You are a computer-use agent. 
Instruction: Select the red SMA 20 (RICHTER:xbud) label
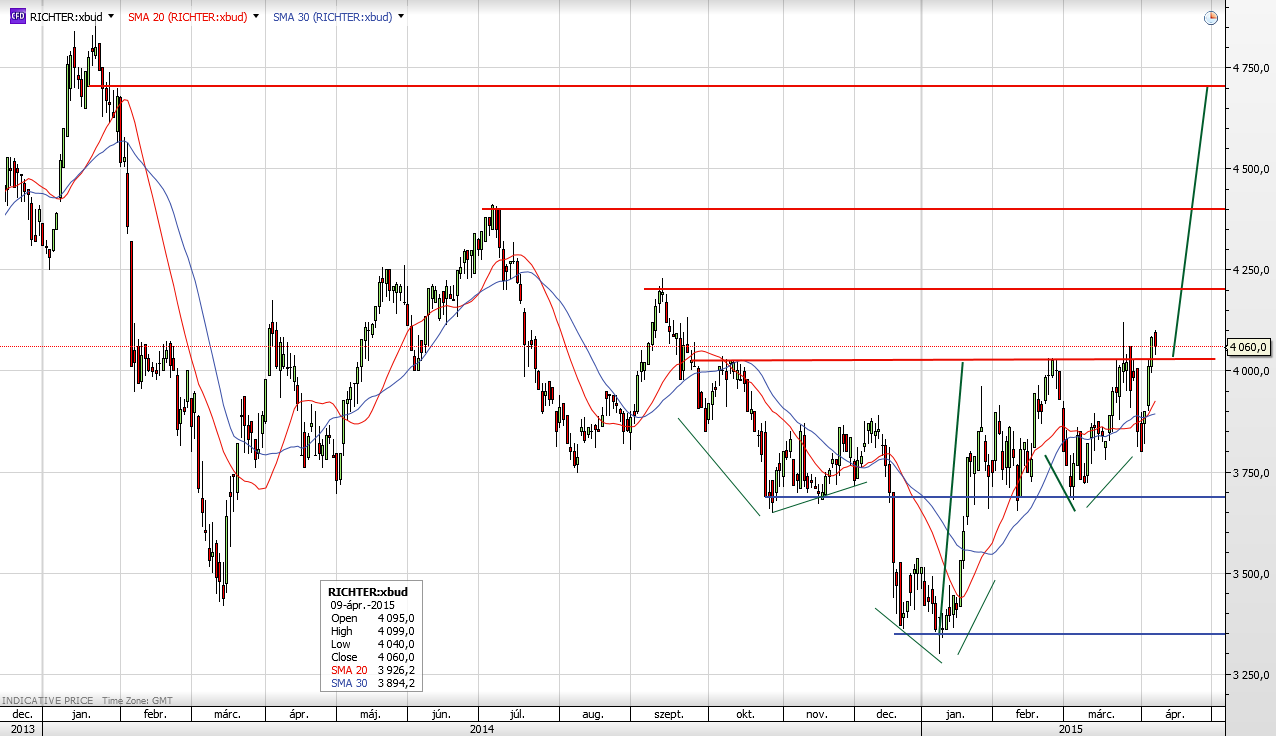(188, 17)
